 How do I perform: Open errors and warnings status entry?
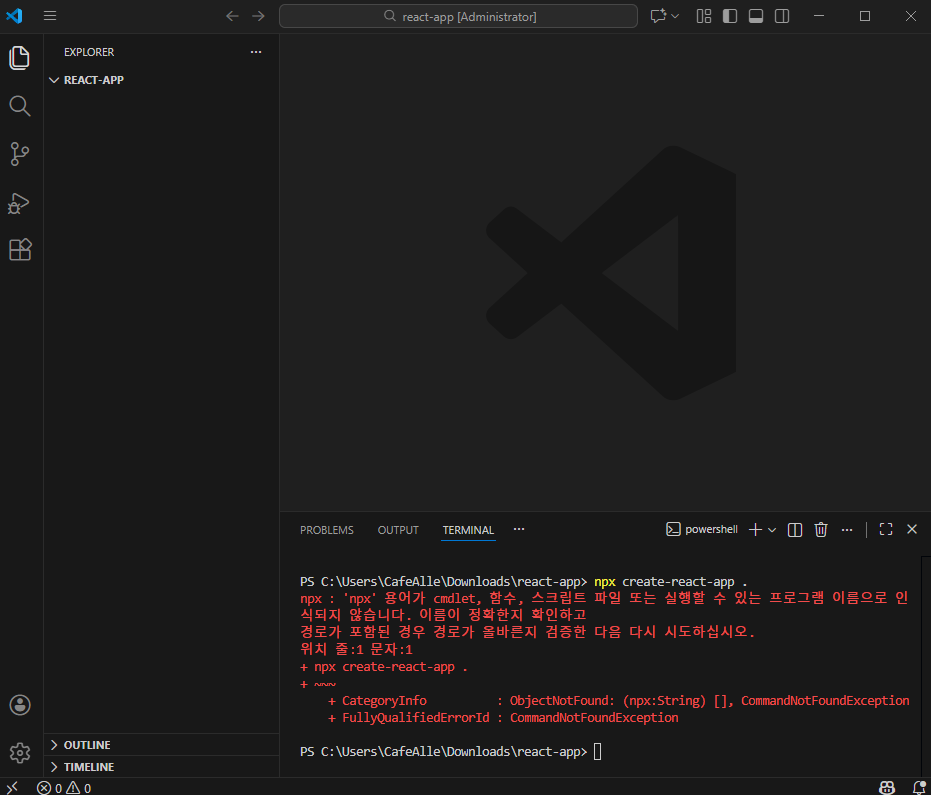point(64,788)
